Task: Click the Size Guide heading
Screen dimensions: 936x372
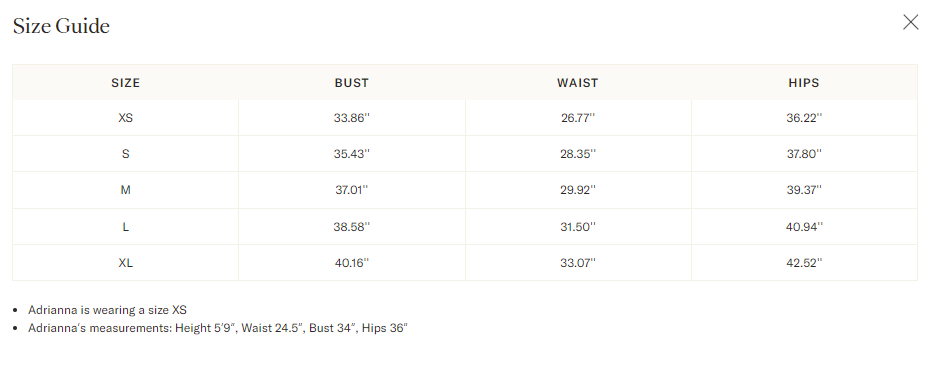Action: pyautogui.click(x=61, y=26)
